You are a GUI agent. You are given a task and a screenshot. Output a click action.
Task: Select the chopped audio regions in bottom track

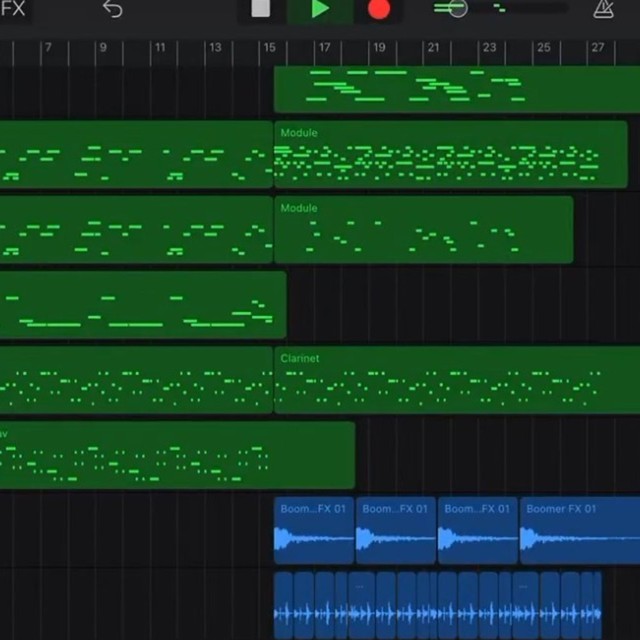coord(438,606)
